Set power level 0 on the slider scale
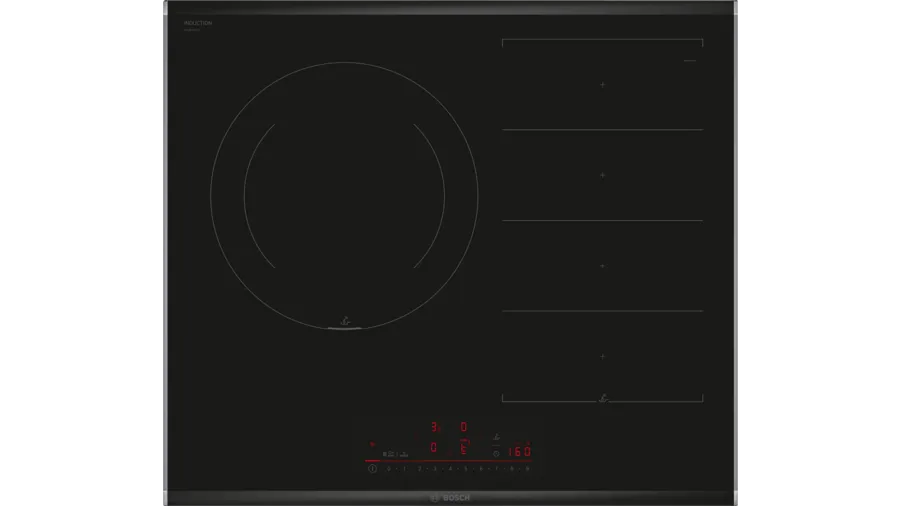Image resolution: width=900 pixels, height=506 pixels. pyautogui.click(x=389, y=469)
